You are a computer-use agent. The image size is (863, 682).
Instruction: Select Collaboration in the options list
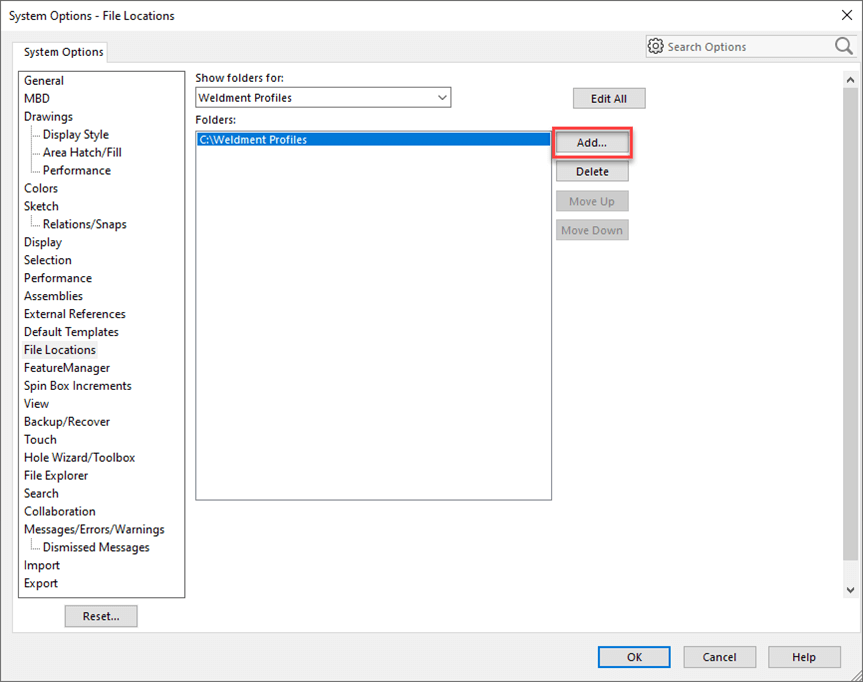(59, 511)
